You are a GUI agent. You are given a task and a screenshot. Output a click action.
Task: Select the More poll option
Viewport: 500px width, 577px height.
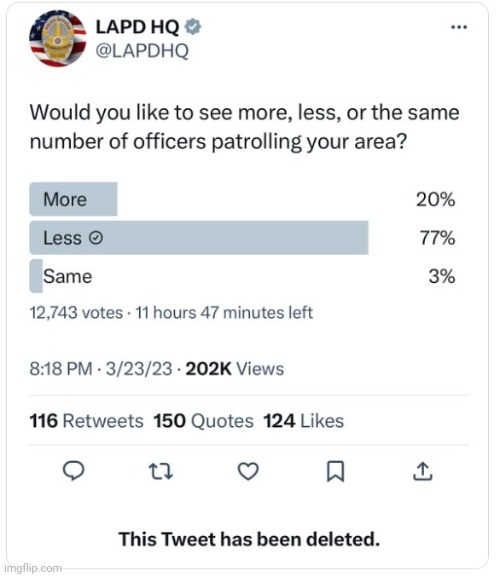tap(242, 199)
